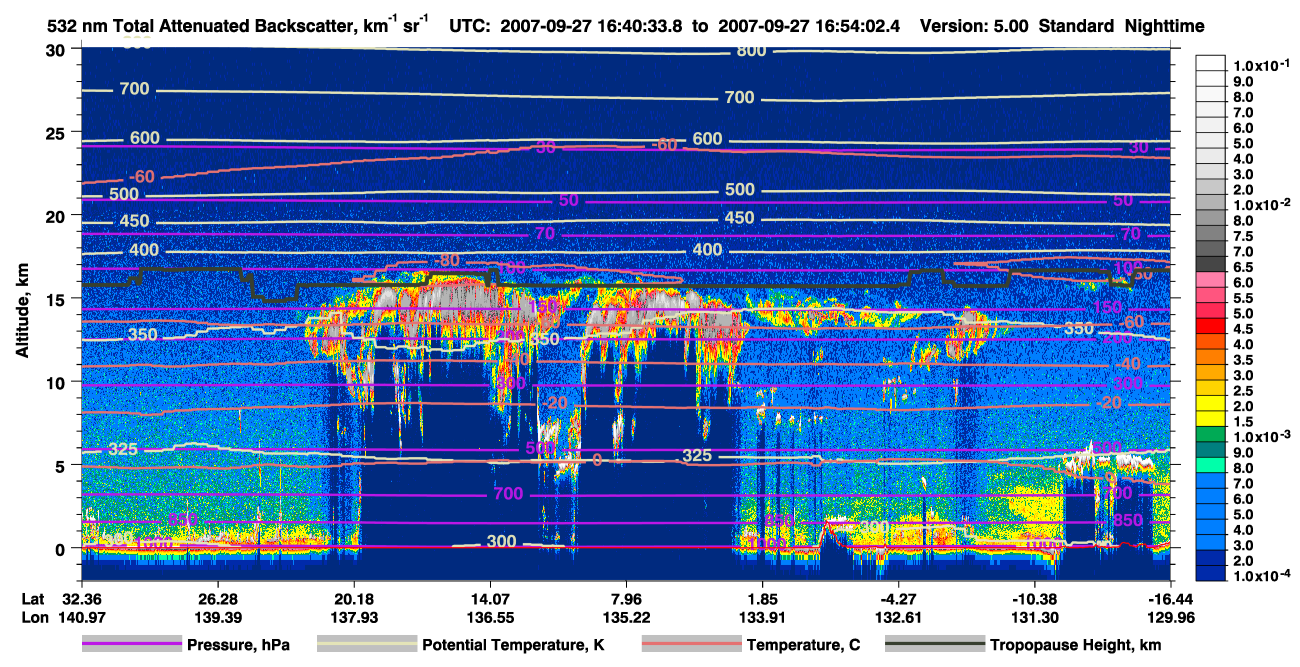The height and width of the screenshot is (667, 1300).
Task: Click longitude value '131.30'
Action: 1034,617
